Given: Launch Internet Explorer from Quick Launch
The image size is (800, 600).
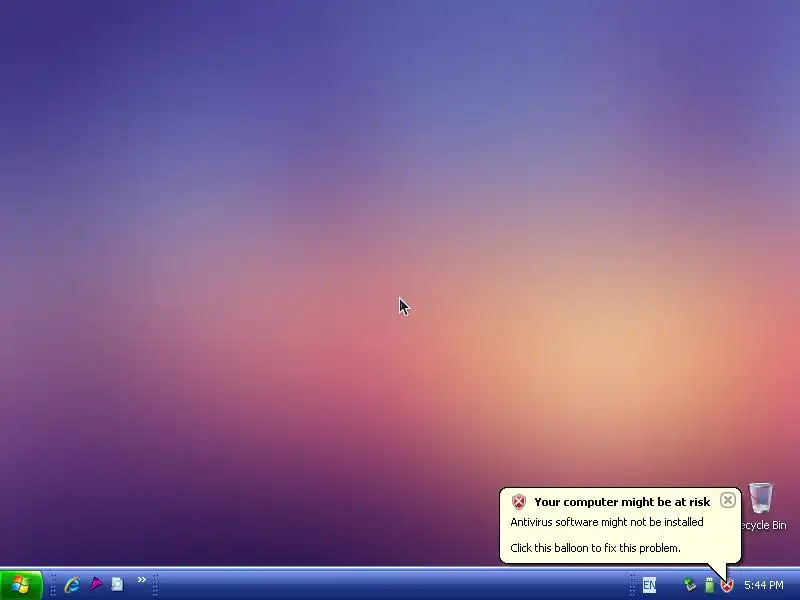Looking at the screenshot, I should 72,584.
